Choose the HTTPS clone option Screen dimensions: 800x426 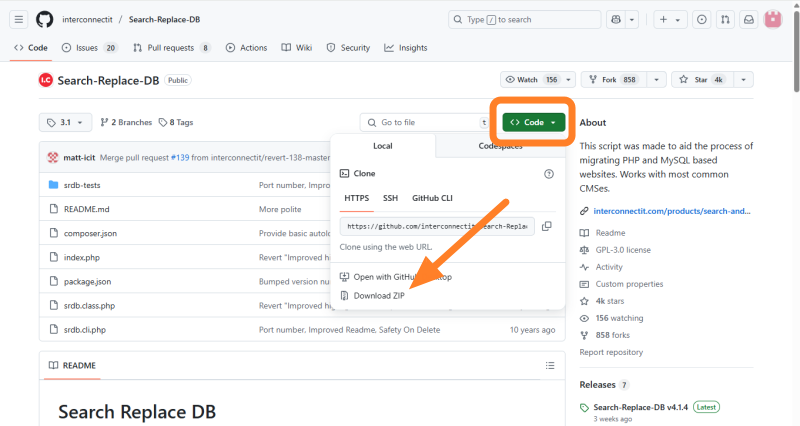[357, 198]
